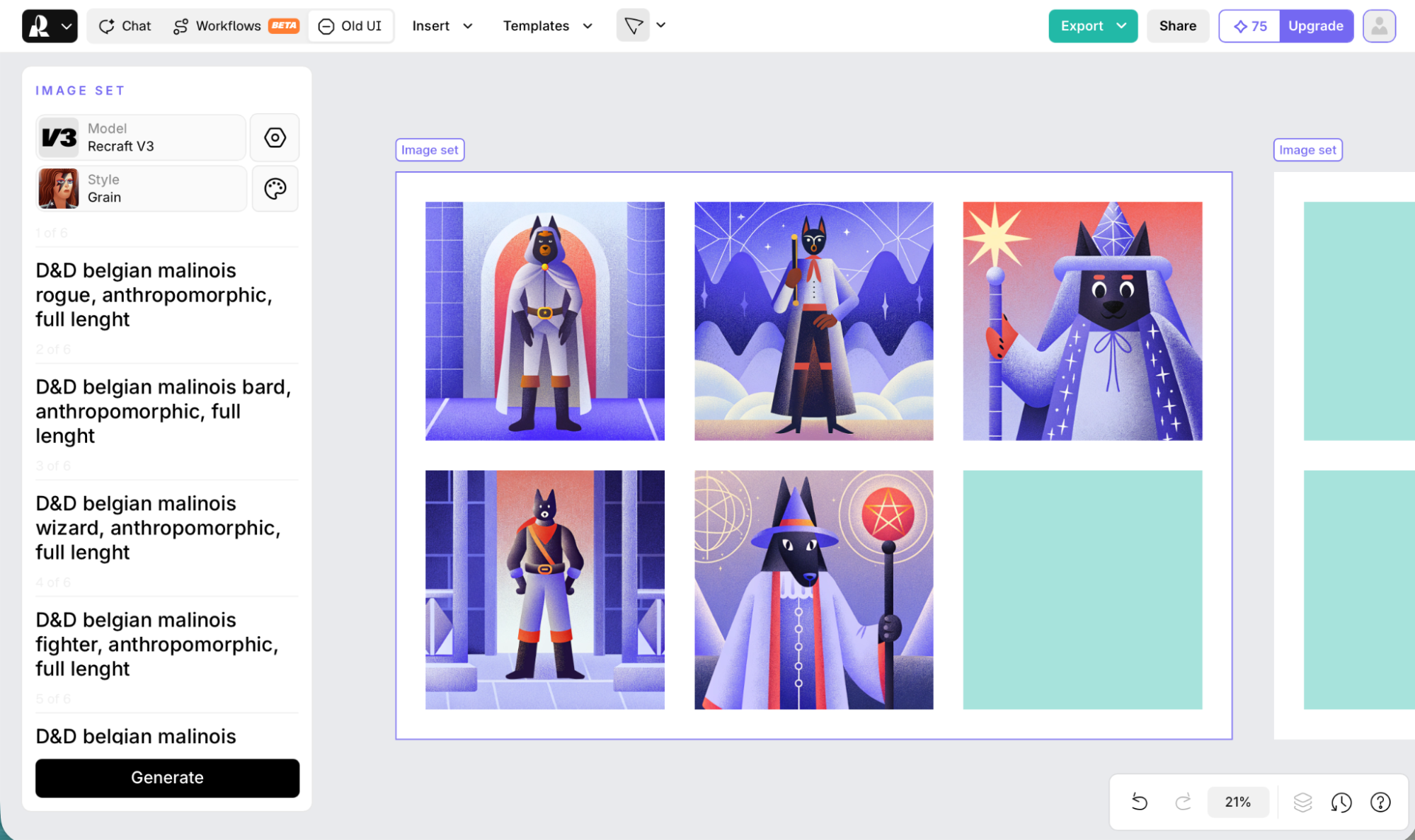Open the Templates menu
The height and width of the screenshot is (840, 1415).
point(546,25)
